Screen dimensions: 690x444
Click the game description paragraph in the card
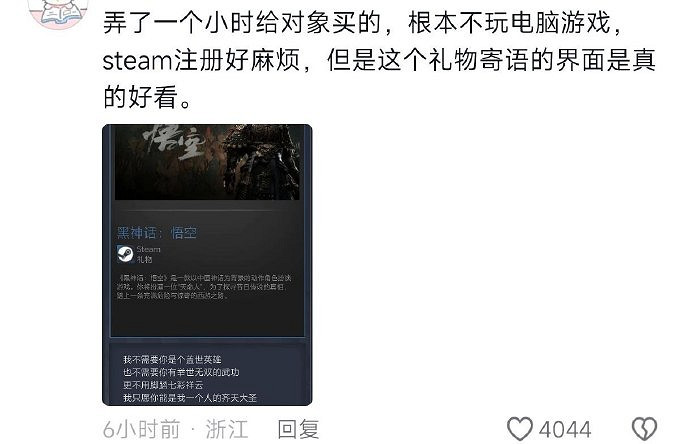(x=204, y=286)
